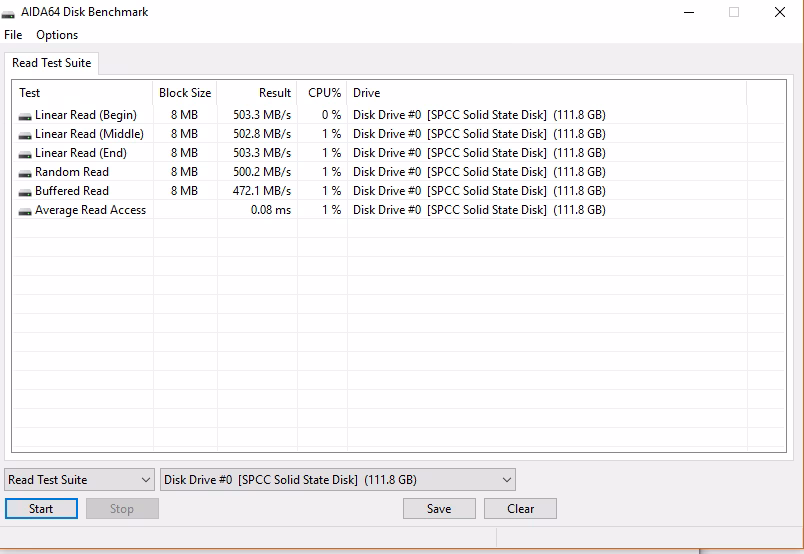Click the 502.8 MB/s result value
The width and height of the screenshot is (804, 554).
tap(262, 134)
